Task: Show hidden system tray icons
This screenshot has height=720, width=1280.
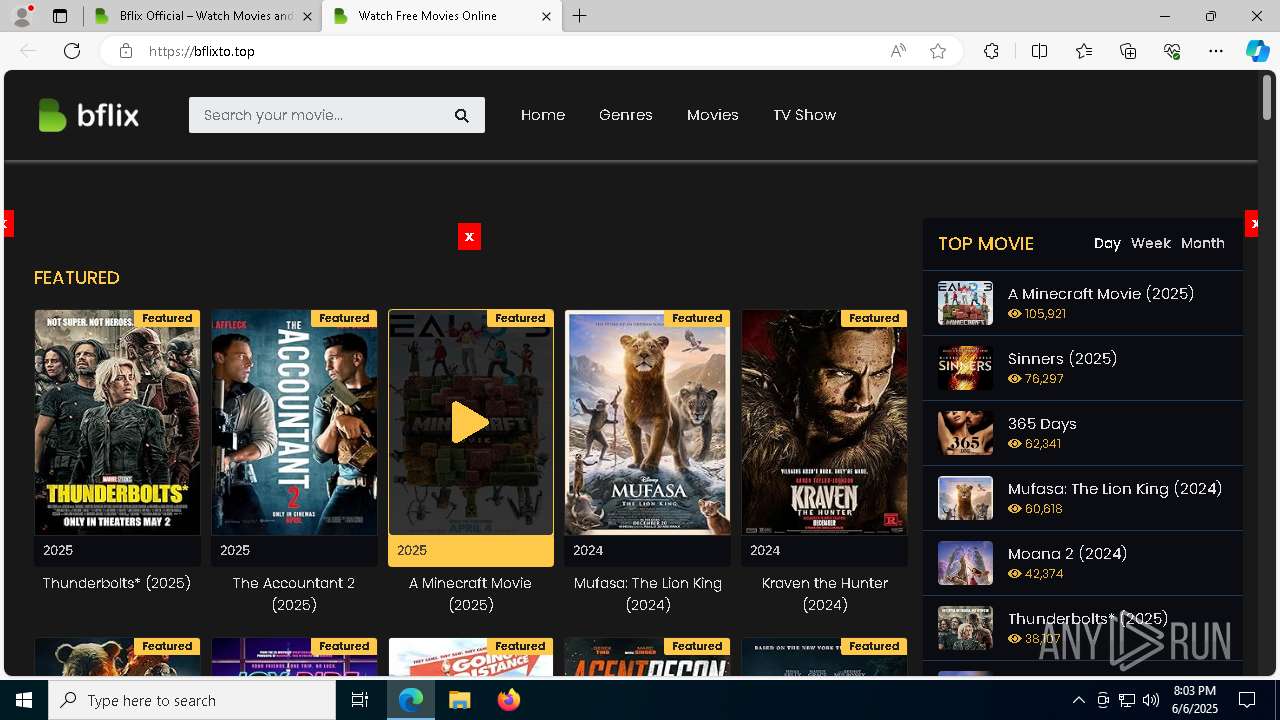Action: 1078,700
